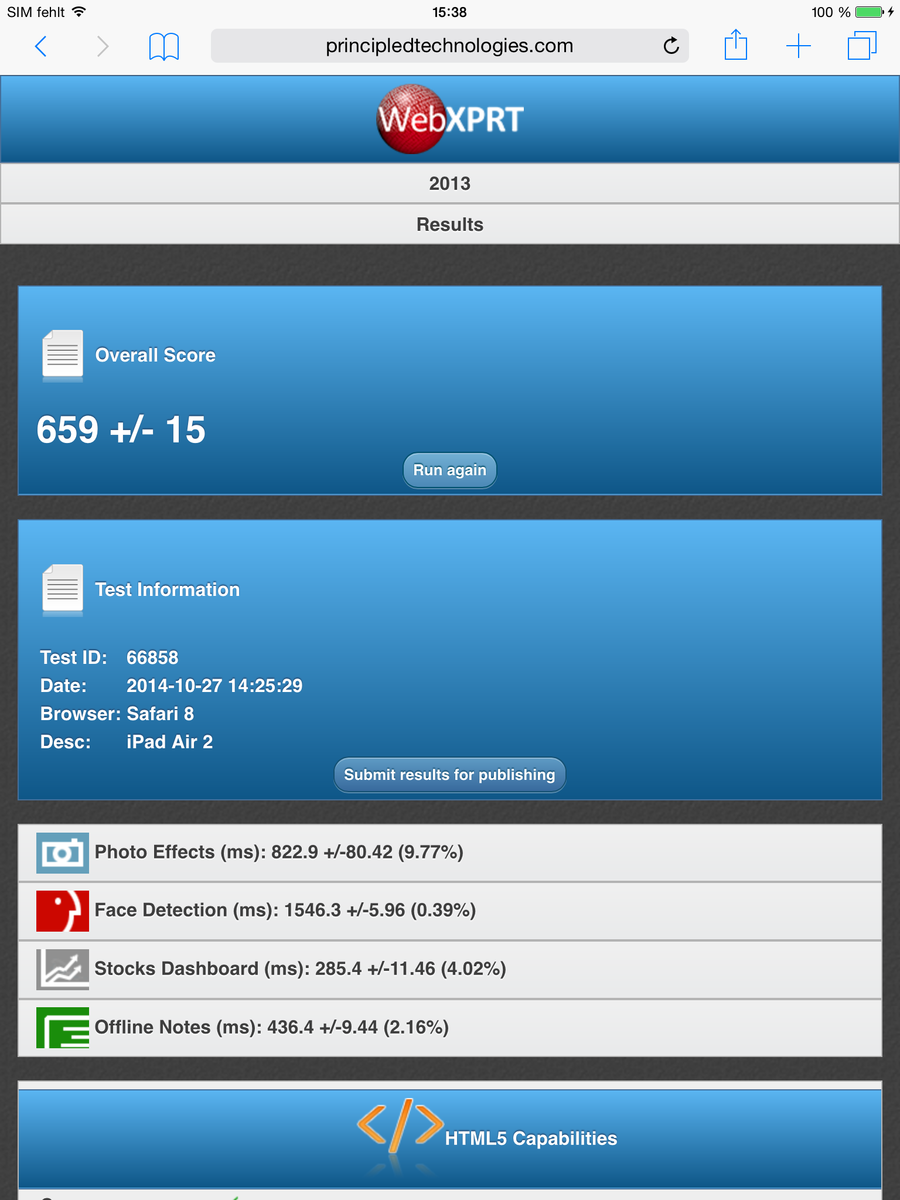Open the Offline Notes result row
The width and height of the screenshot is (900, 1200).
[x=450, y=1028]
